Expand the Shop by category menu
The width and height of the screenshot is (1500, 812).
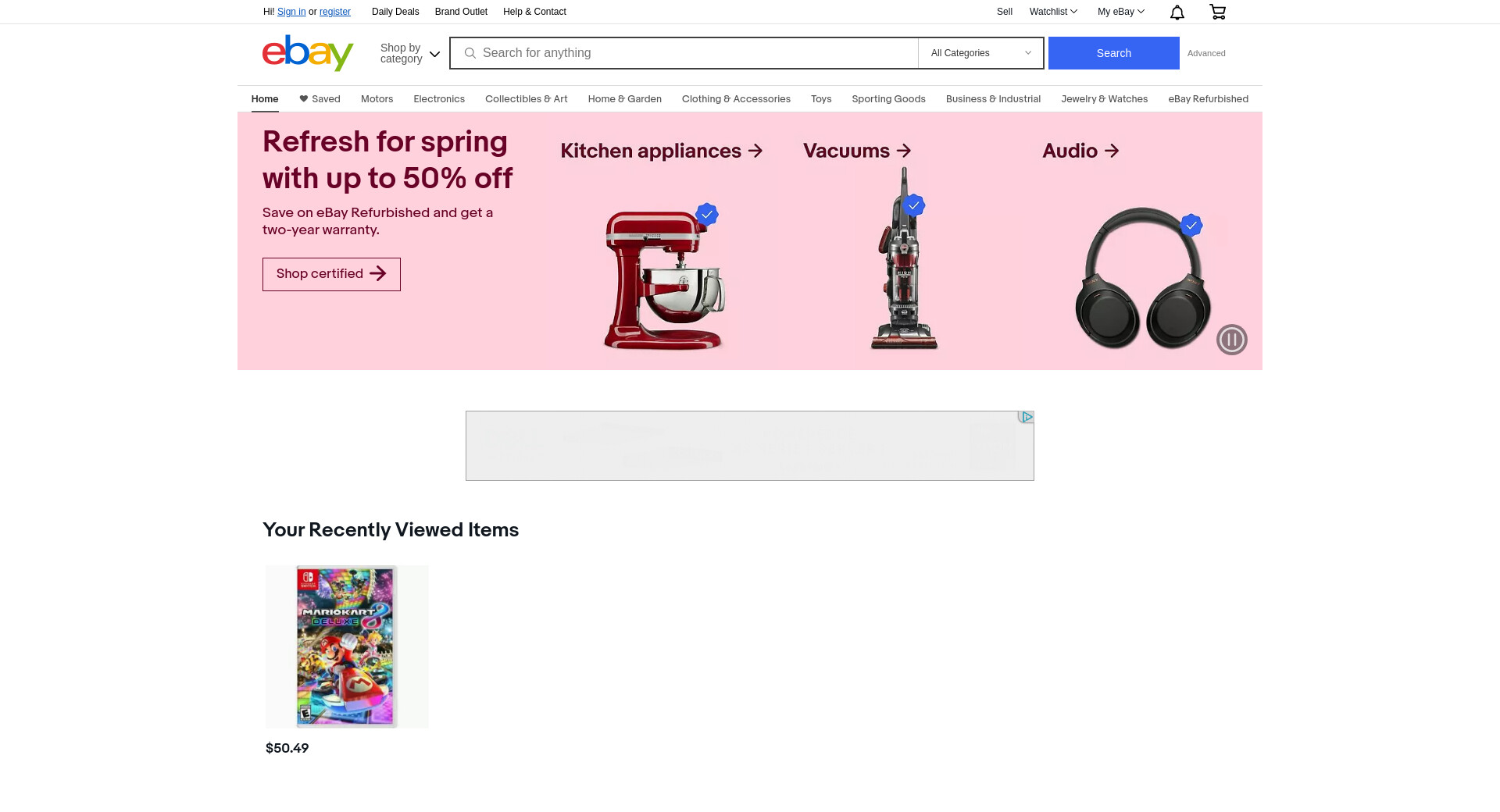(x=410, y=53)
